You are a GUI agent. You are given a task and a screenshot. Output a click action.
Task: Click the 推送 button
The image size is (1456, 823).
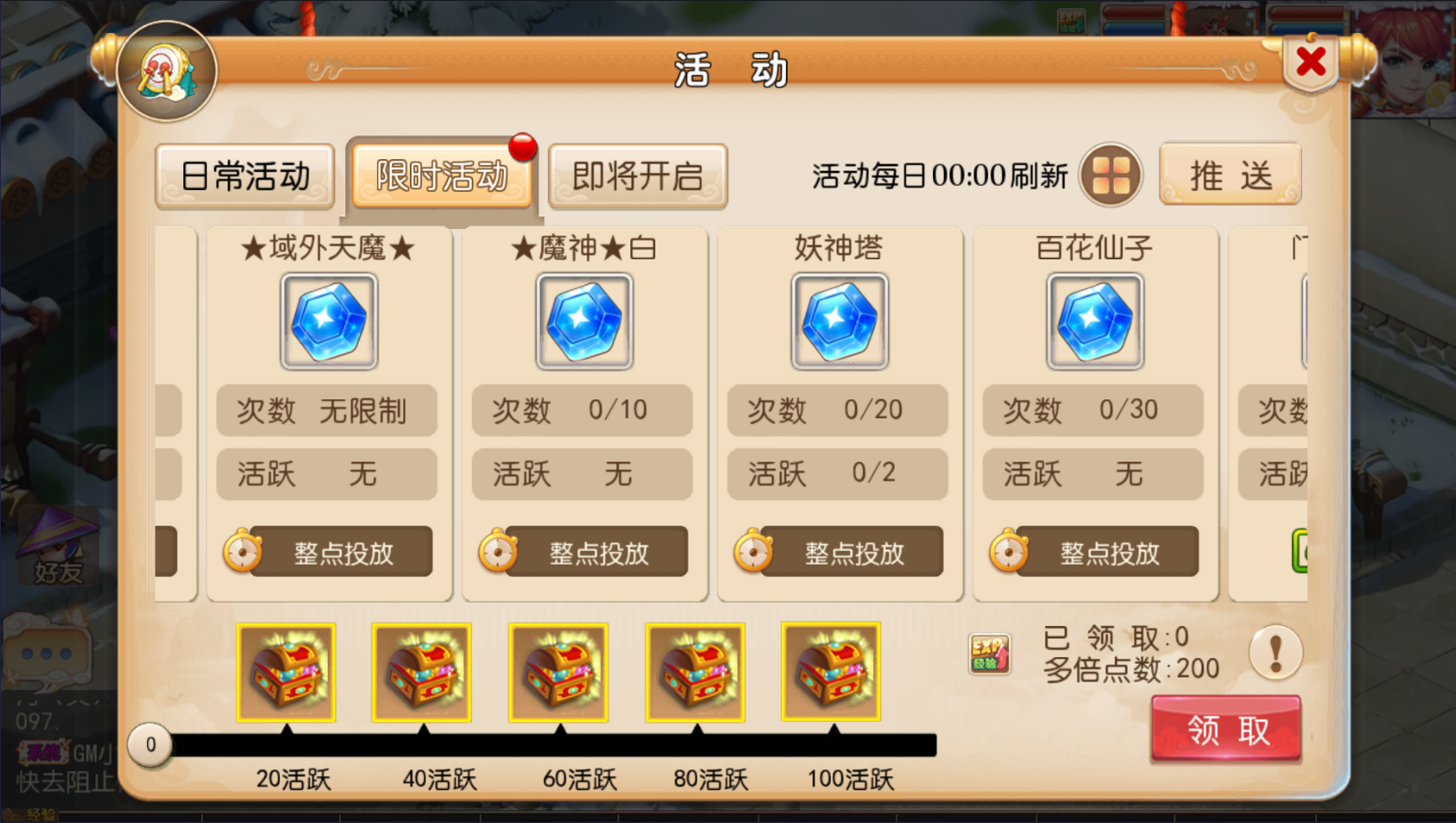tap(1230, 175)
